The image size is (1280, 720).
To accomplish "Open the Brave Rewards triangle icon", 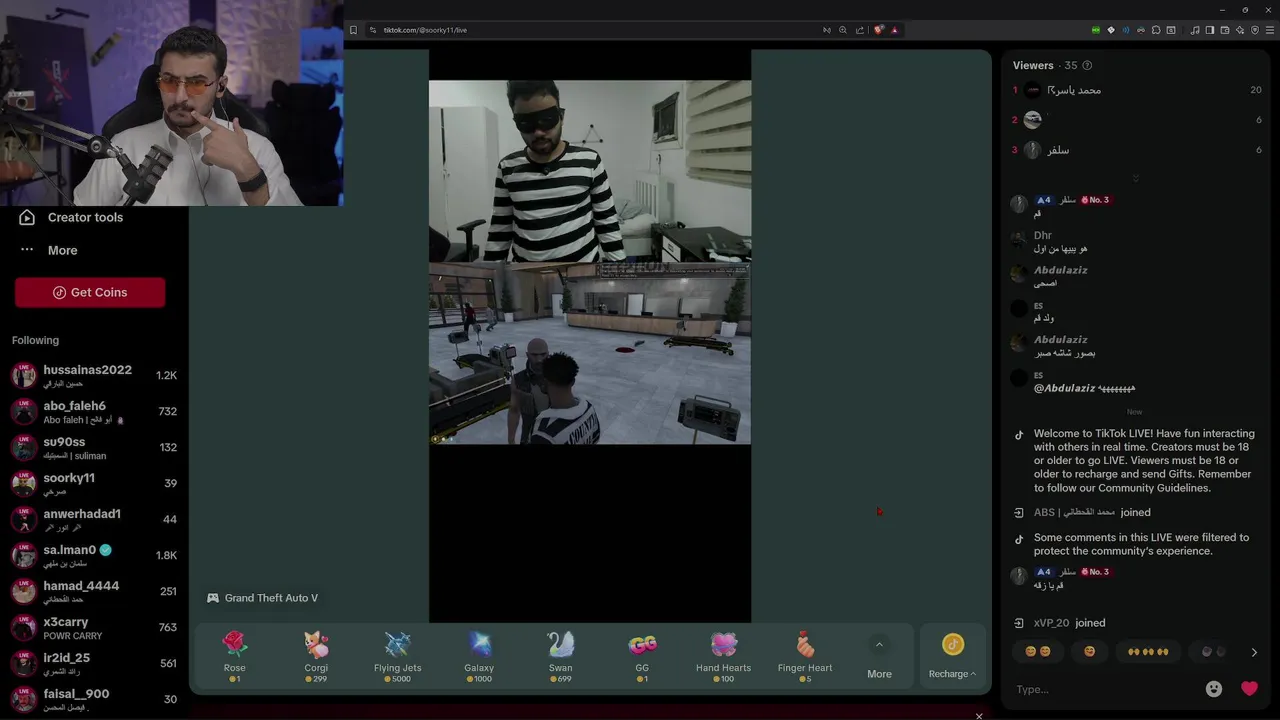I will coord(894,30).
